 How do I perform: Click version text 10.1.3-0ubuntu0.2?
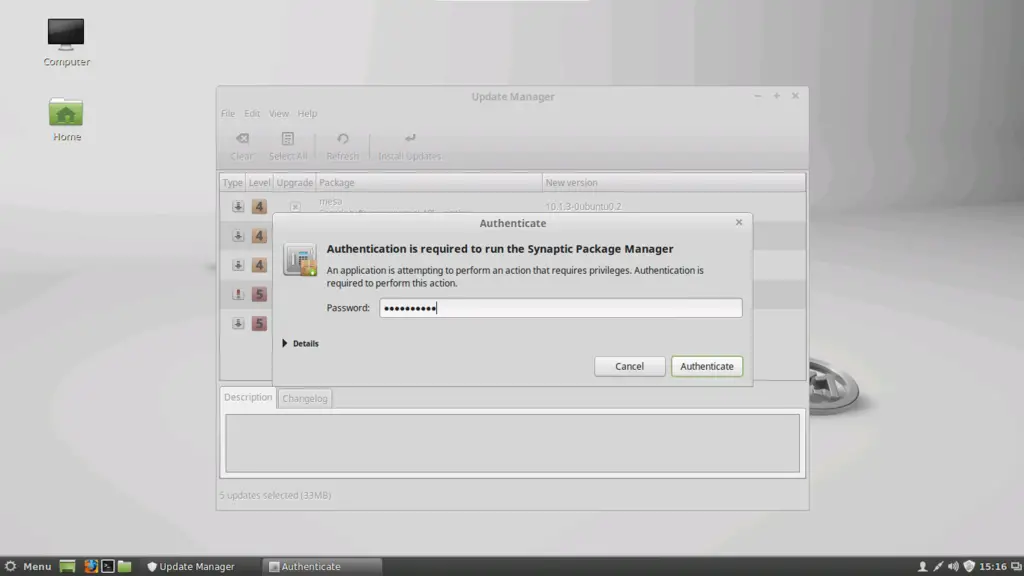pyautogui.click(x=583, y=206)
